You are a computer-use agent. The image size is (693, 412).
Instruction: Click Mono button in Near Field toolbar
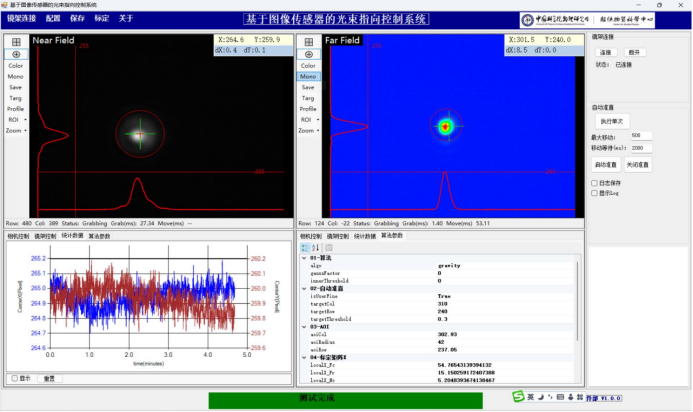coord(15,76)
